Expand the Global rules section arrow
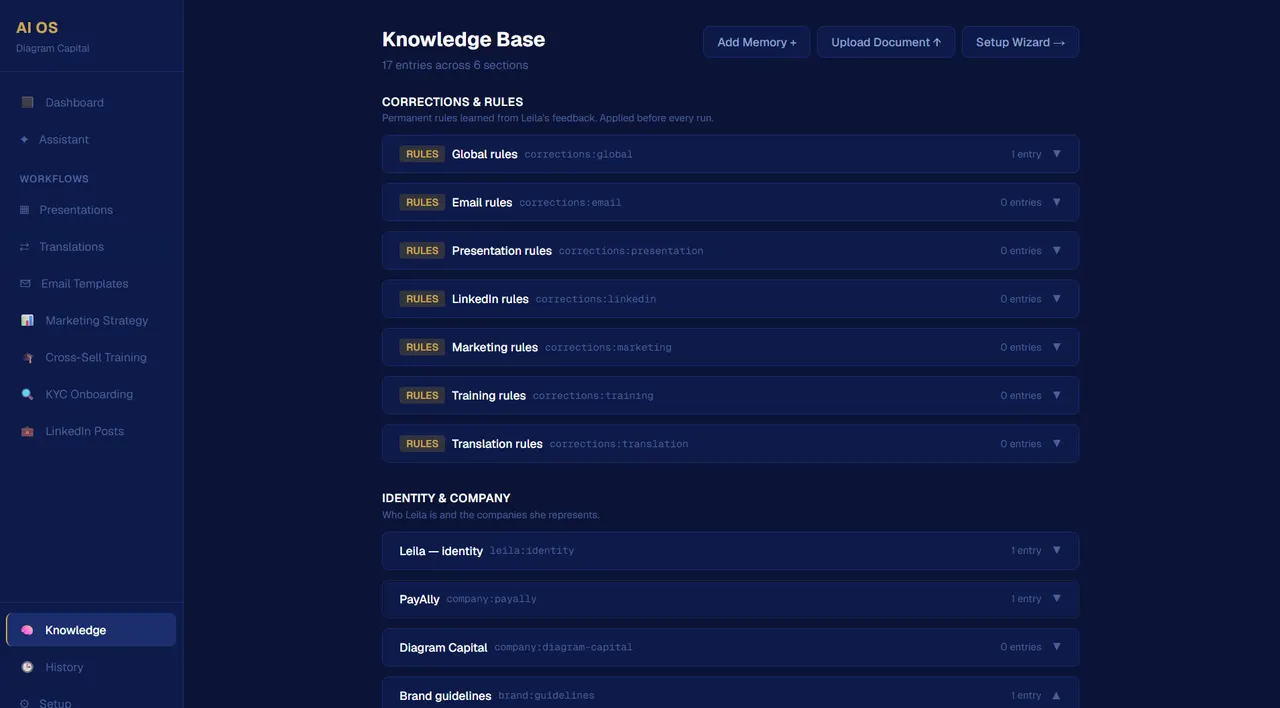The width and height of the screenshot is (1280, 708). point(1056,154)
